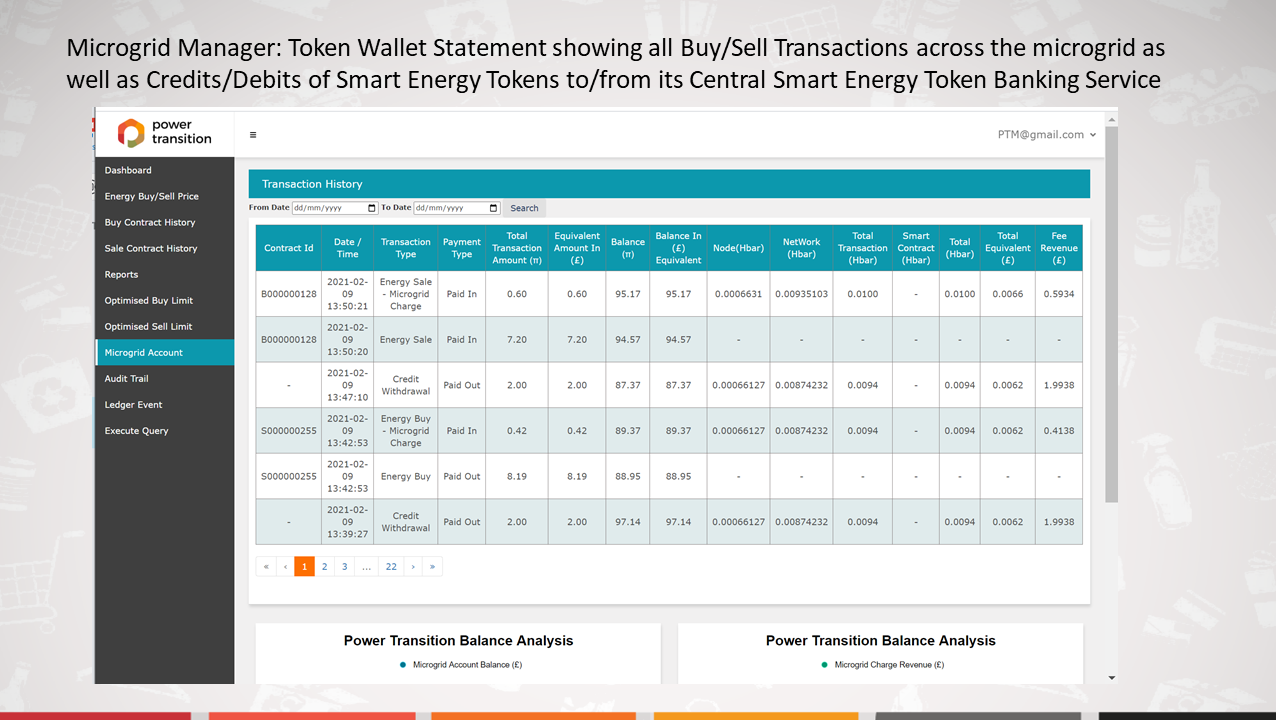Screen dimensions: 1280x720
Task: Select Microgrid Account in sidebar
Action: pyautogui.click(x=165, y=352)
